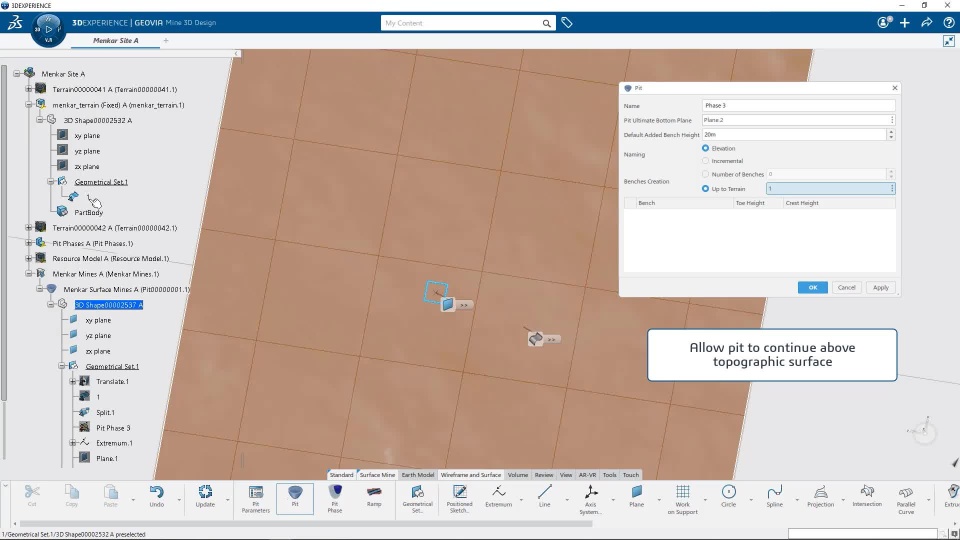The height and width of the screenshot is (540, 960).
Task: Open the user profile icon
Action: tap(884, 23)
